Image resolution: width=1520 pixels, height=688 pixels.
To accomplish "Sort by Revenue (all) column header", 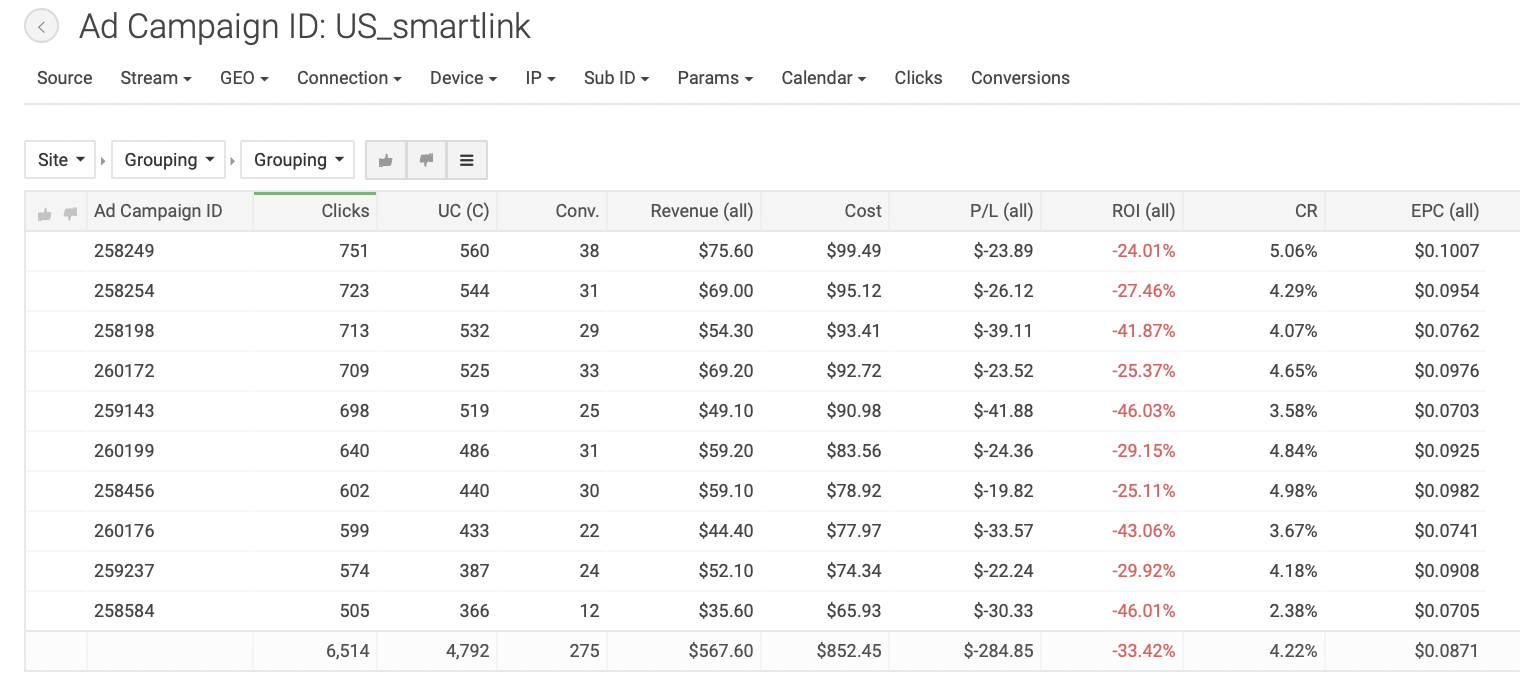I will [701, 211].
